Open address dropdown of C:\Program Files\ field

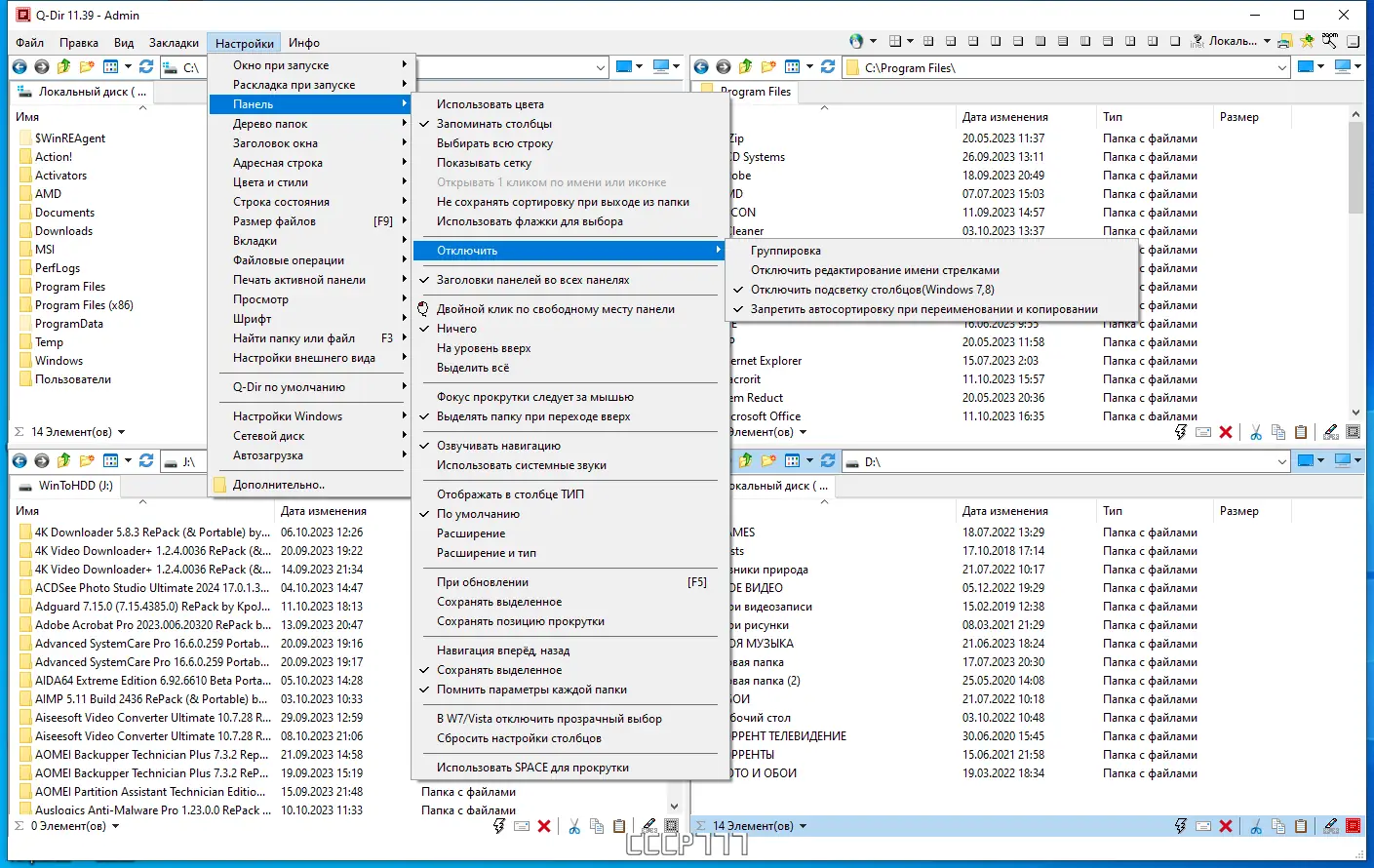point(1282,67)
